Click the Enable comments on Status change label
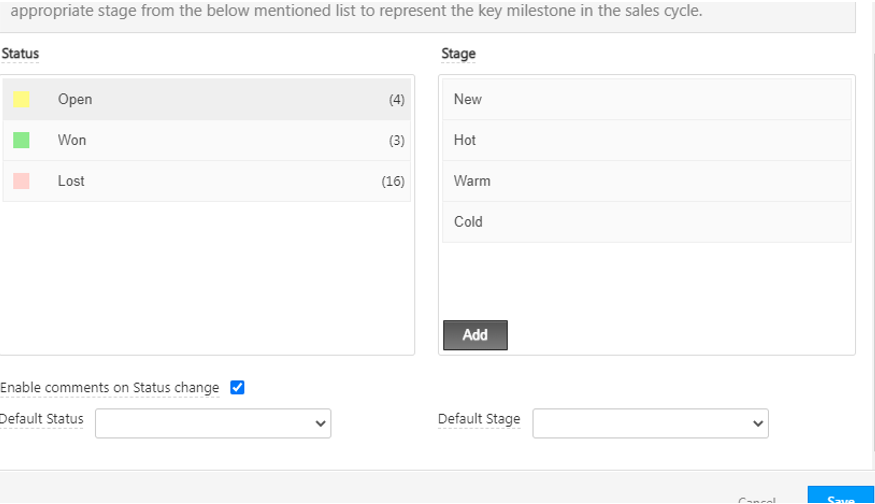Screen dimensions: 875x504 pos(110,388)
